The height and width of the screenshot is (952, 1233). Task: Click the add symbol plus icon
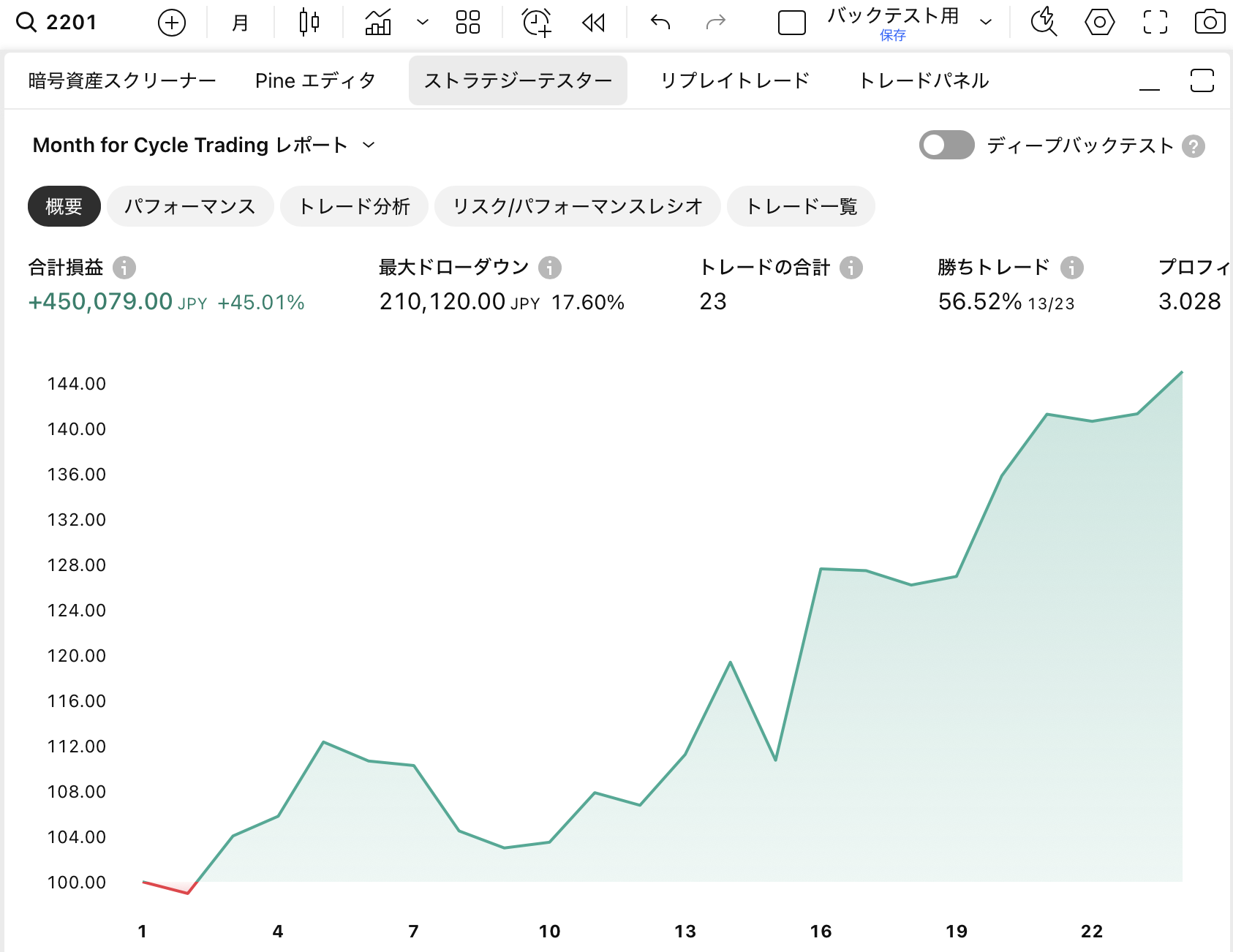(172, 23)
